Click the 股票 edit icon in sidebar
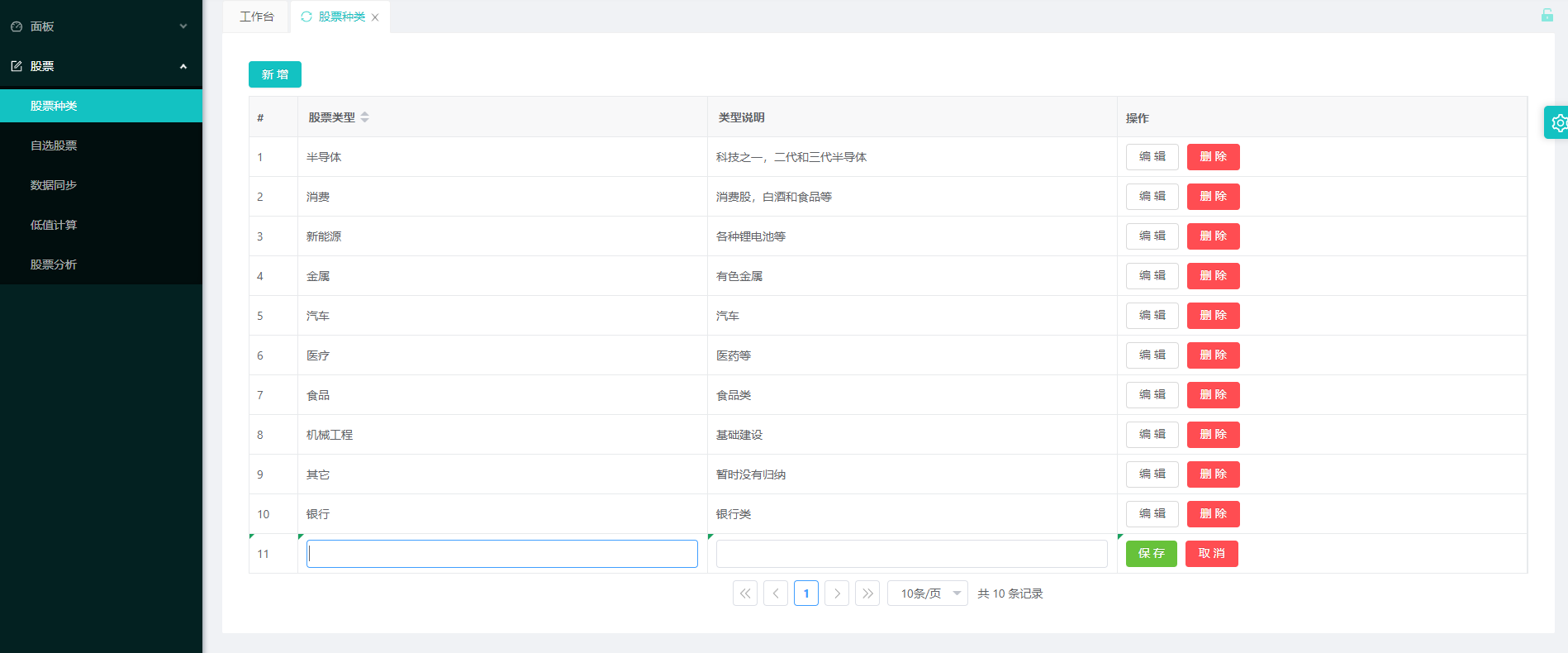The width and height of the screenshot is (1568, 653). 17,66
